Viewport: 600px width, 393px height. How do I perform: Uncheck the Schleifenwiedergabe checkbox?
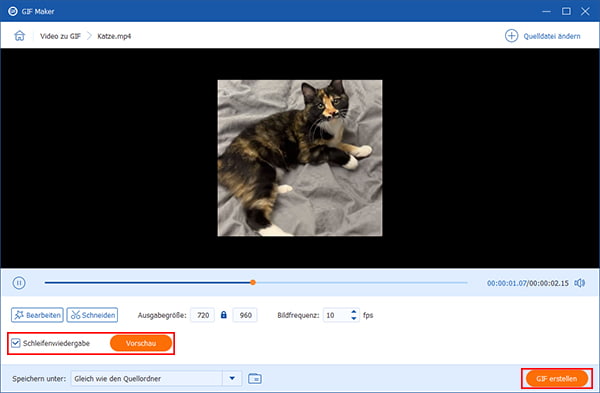click(16, 343)
